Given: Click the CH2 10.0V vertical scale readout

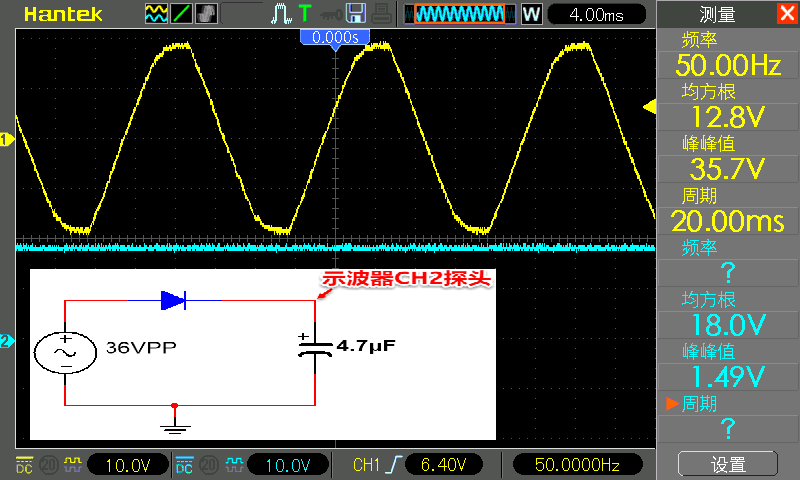Looking at the screenshot, I should click(x=288, y=465).
